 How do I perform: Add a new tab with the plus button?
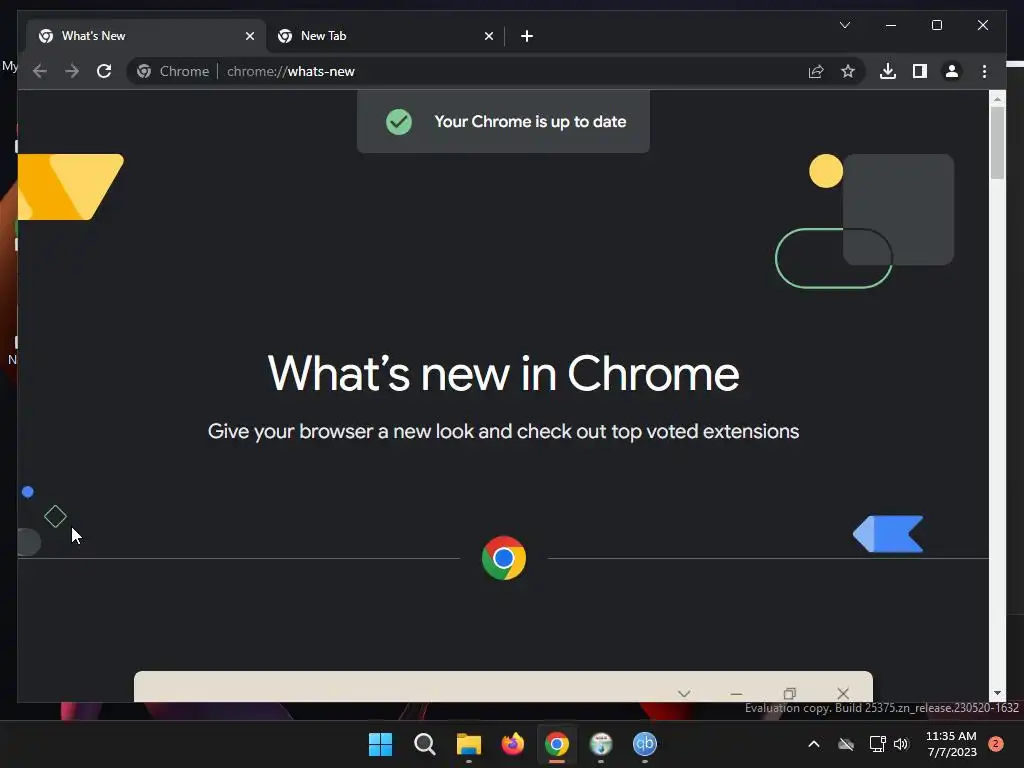click(x=527, y=36)
